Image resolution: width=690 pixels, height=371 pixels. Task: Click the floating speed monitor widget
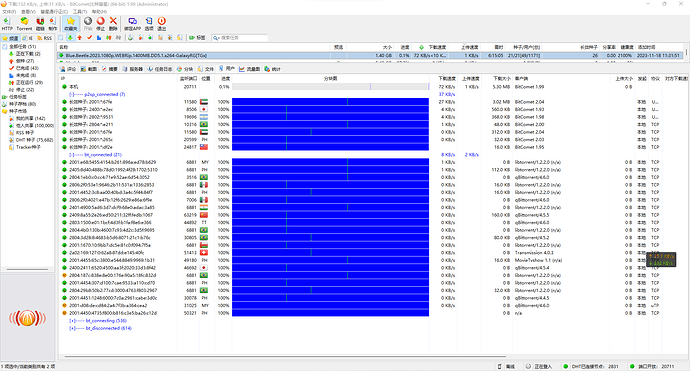661,259
